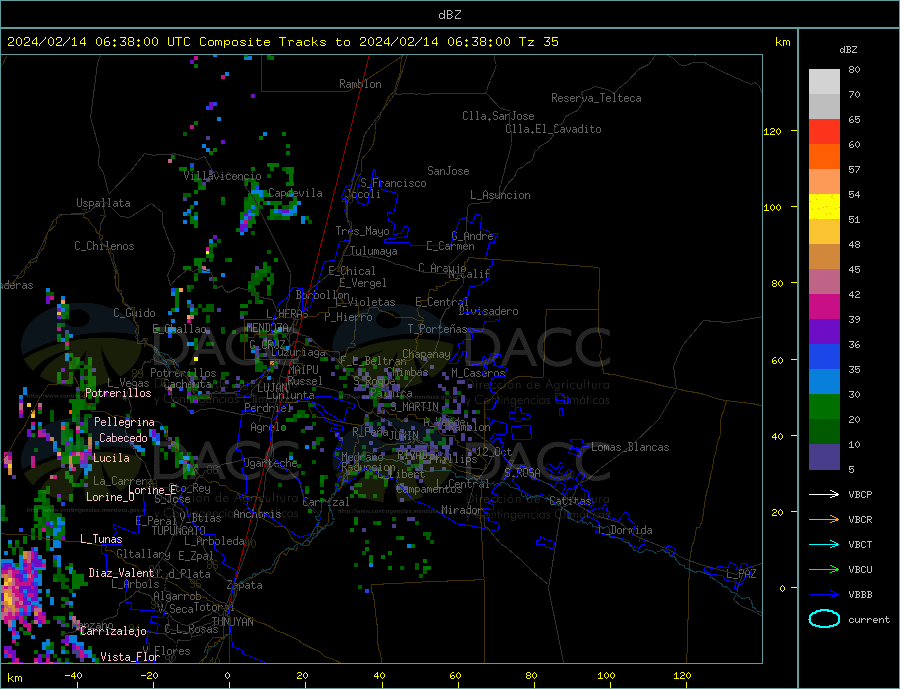The width and height of the screenshot is (900, 689).
Task: Click the C_Guido place label
Action: (x=134, y=313)
